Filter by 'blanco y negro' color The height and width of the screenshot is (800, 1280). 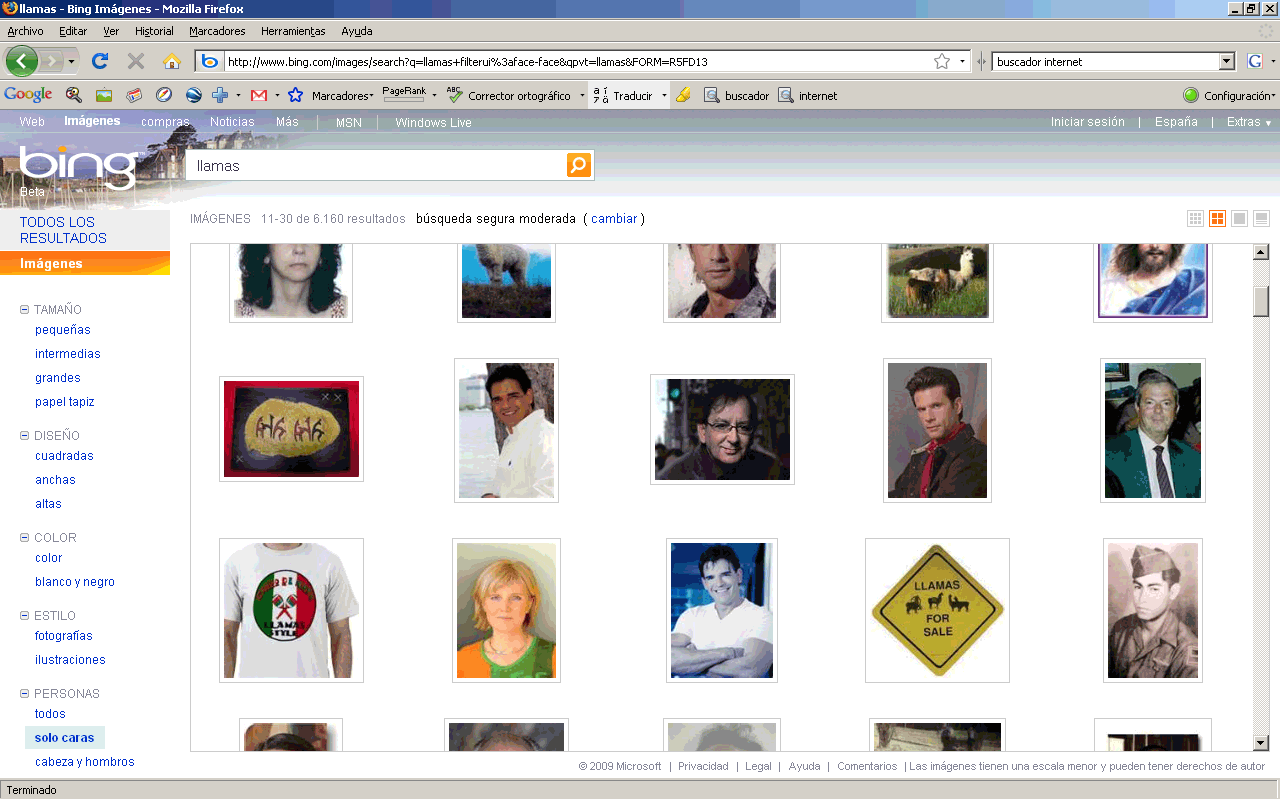(x=75, y=582)
